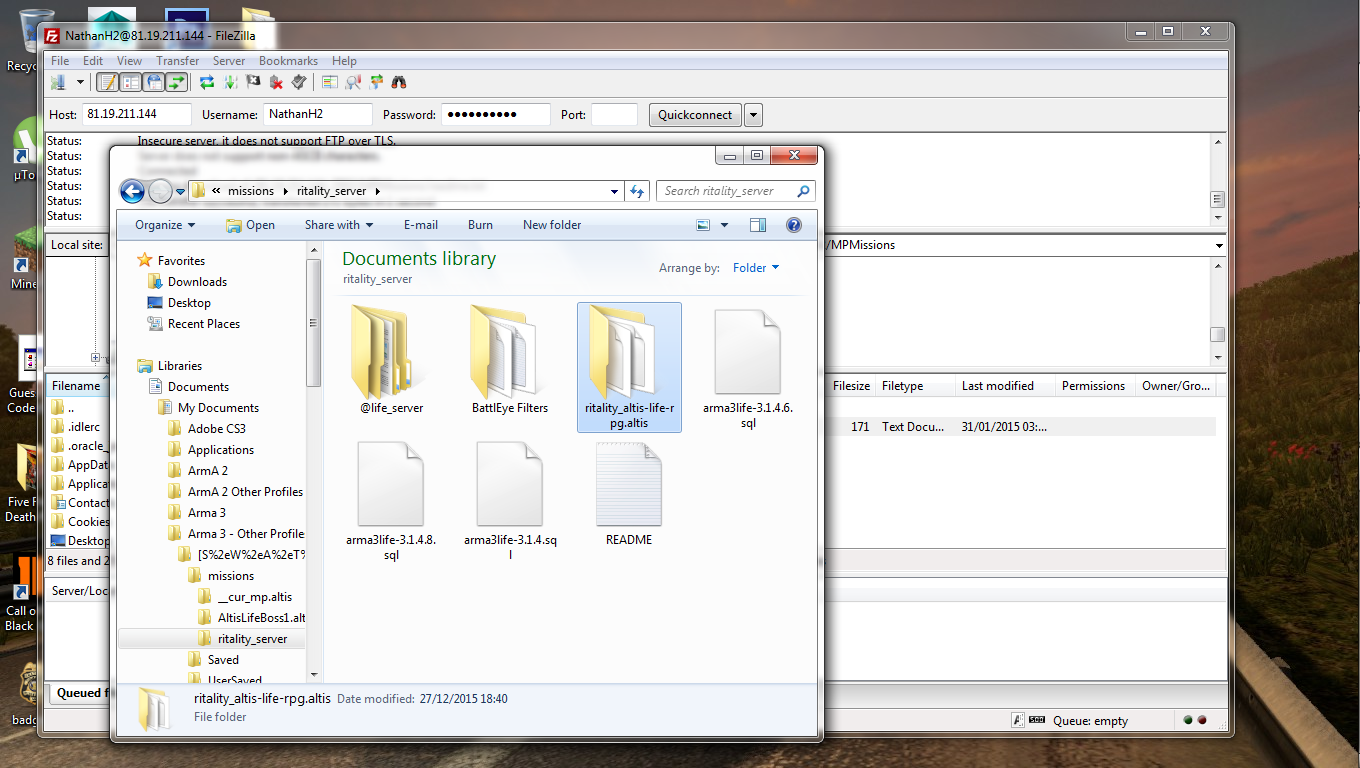Viewport: 1360px width, 768px height.
Task: Open FileZilla File menu
Action: coord(60,61)
